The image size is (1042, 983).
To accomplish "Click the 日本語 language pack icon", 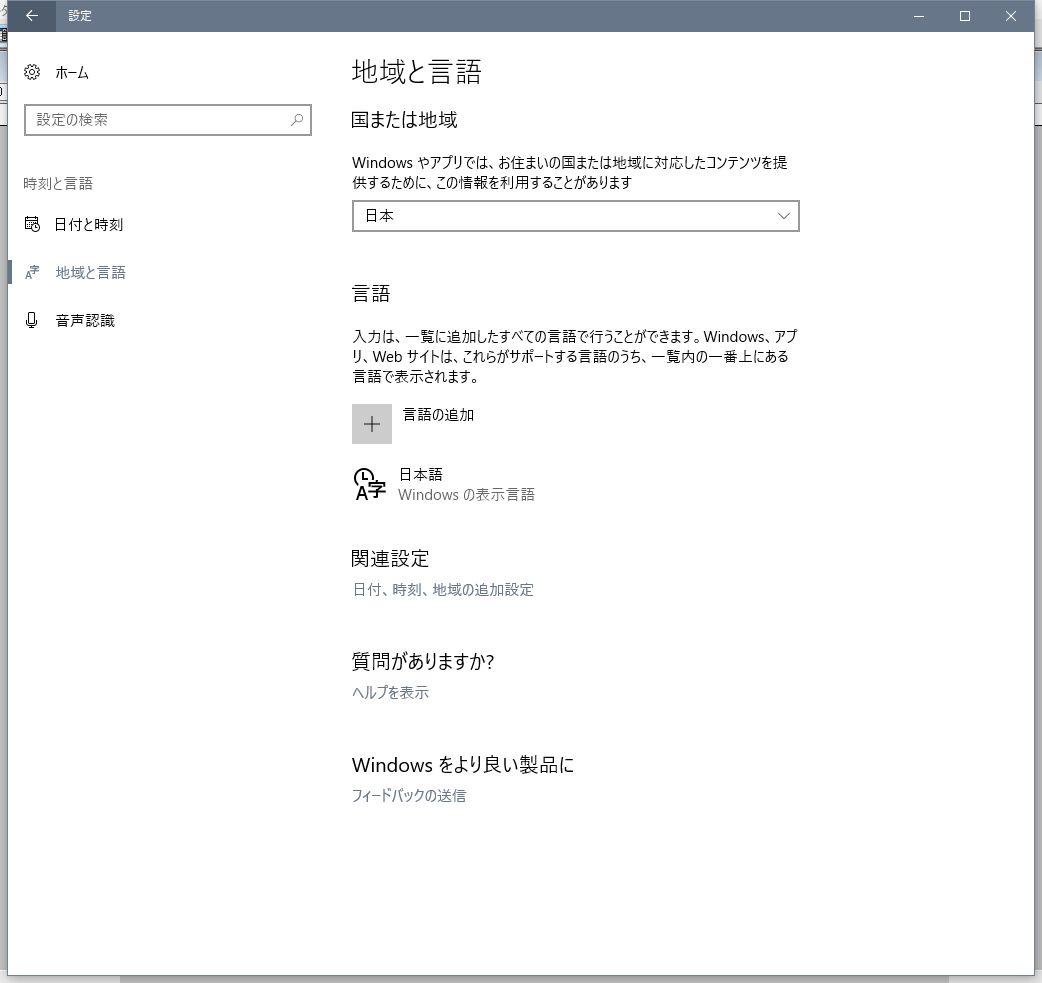I will [370, 484].
